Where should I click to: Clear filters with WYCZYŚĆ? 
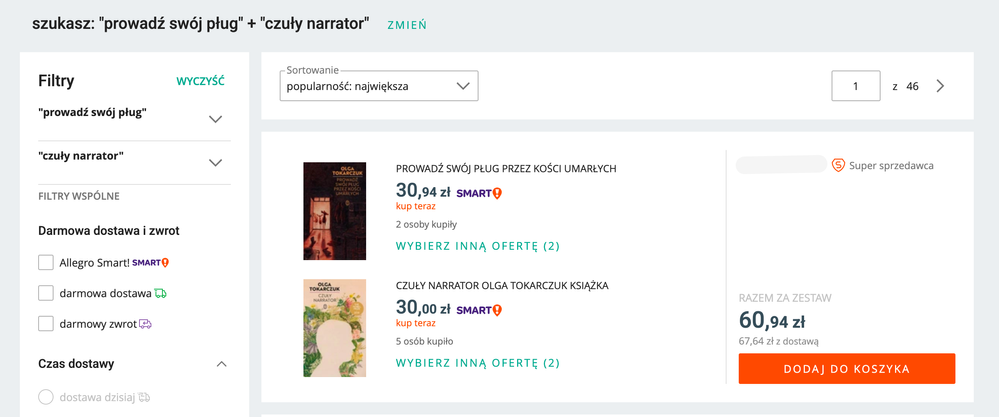200,81
